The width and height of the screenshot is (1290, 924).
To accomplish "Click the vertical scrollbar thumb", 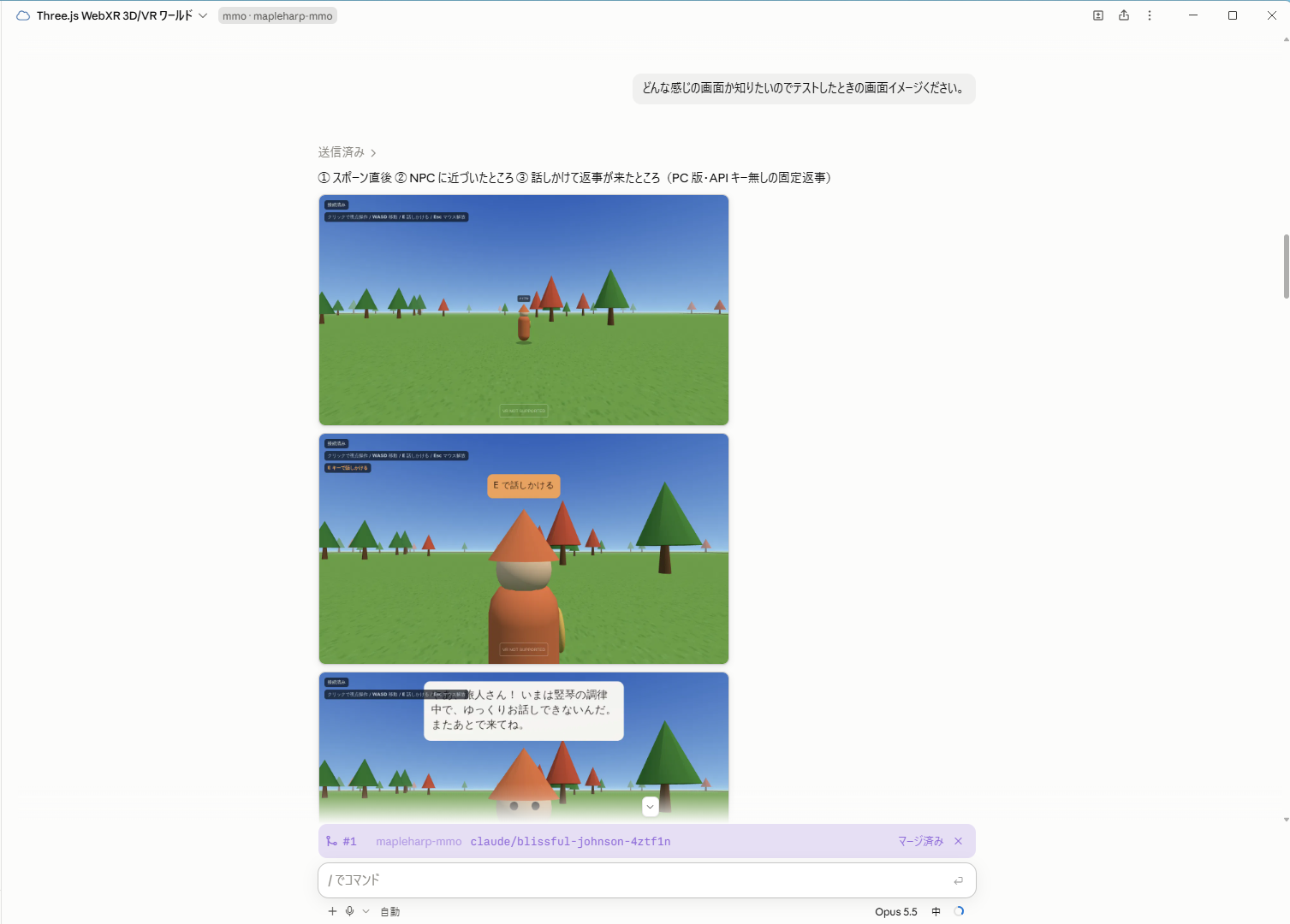I will 1286,266.
